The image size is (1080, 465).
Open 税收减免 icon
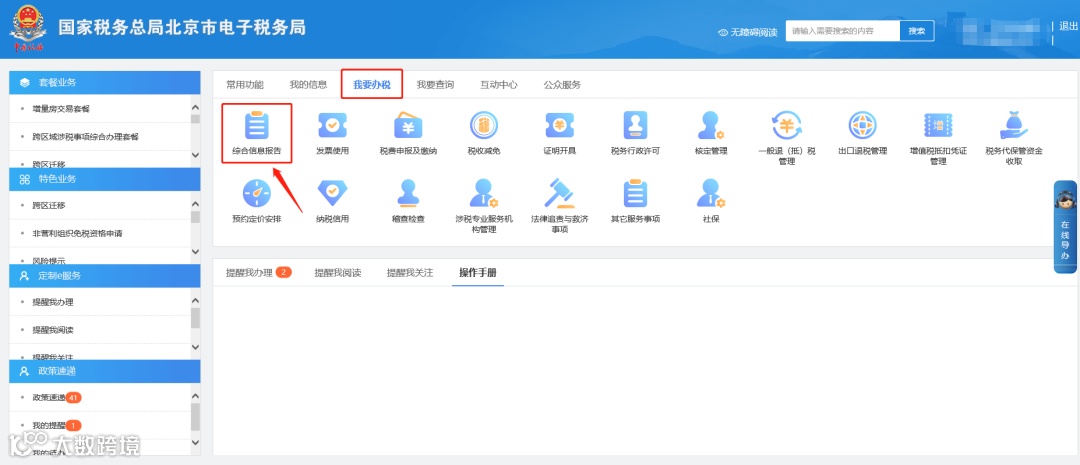pos(484,126)
